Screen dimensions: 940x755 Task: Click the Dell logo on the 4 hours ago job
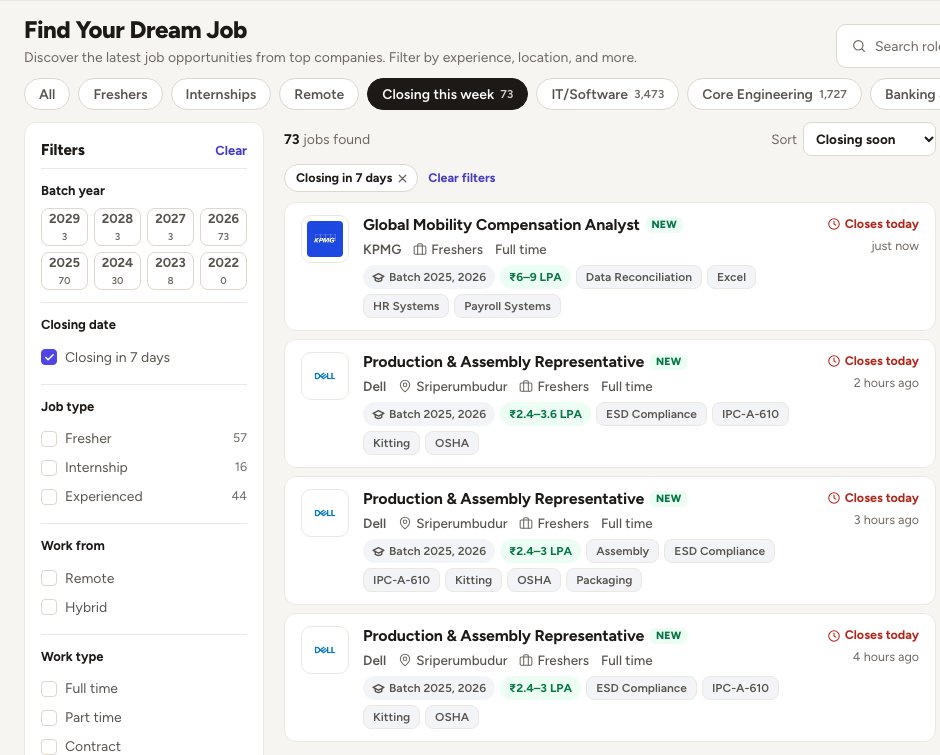325,650
